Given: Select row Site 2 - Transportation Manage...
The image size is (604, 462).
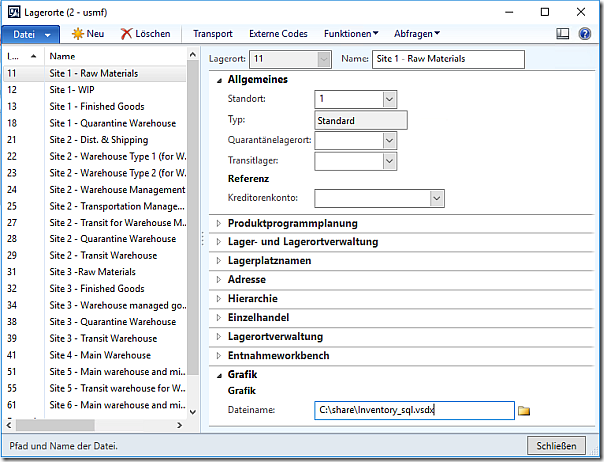Looking at the screenshot, I should [95, 206].
